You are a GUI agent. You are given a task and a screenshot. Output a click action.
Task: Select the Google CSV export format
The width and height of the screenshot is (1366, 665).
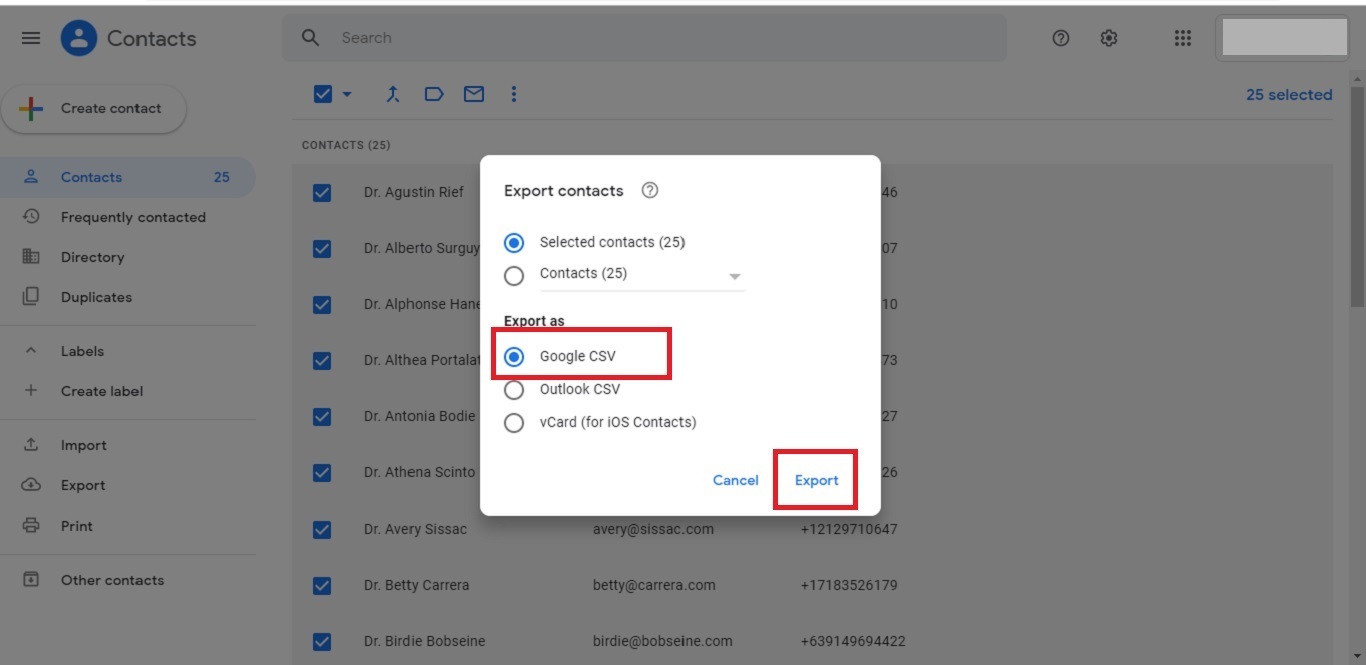514,357
